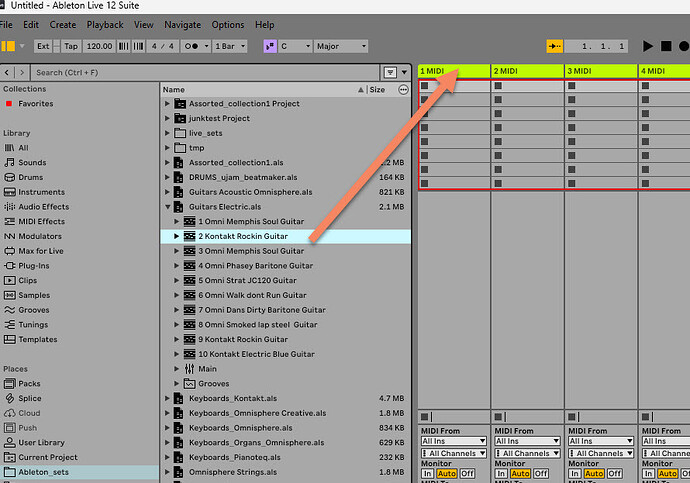Select Favorites collection
Screen dimensions: 690x483
coord(36,104)
